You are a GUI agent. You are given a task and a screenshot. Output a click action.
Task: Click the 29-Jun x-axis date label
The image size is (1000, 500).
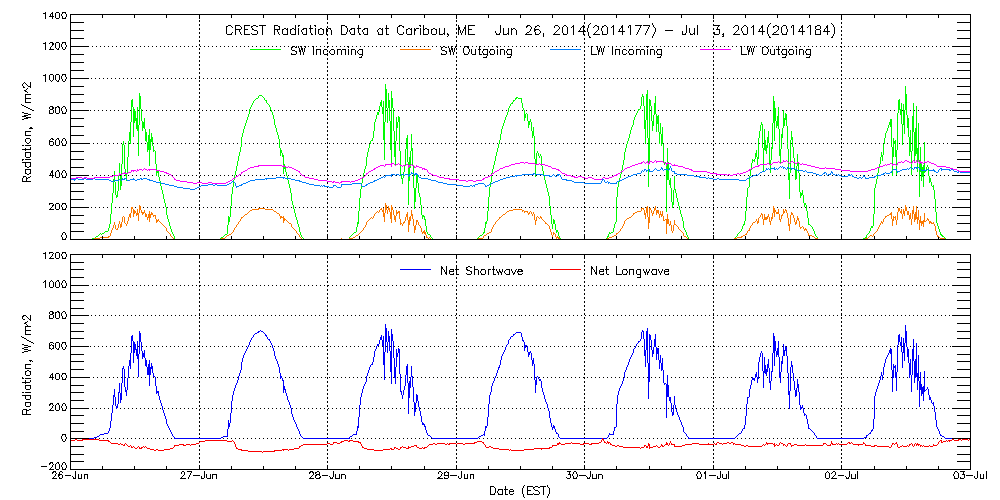point(457,477)
